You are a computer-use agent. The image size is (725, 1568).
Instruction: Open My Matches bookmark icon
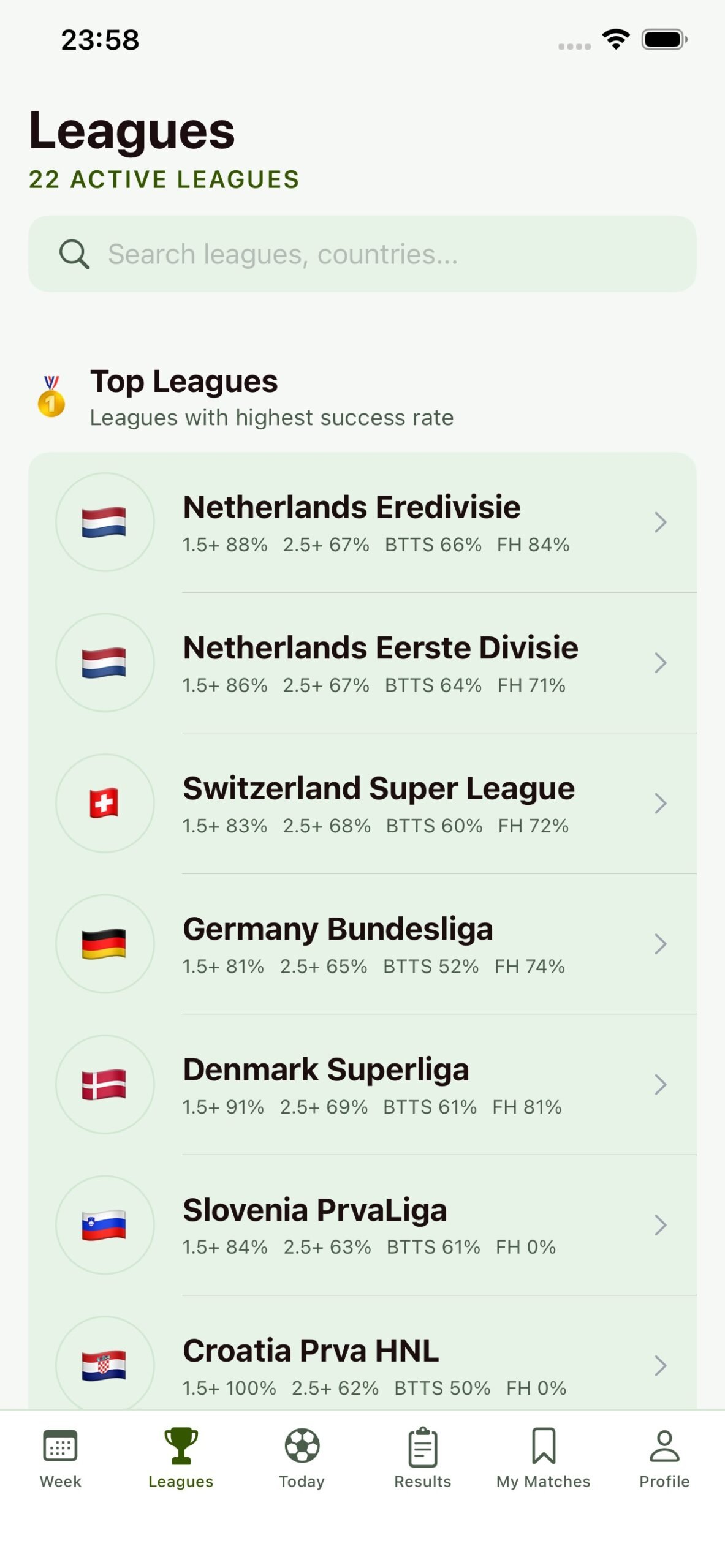coord(543,1445)
